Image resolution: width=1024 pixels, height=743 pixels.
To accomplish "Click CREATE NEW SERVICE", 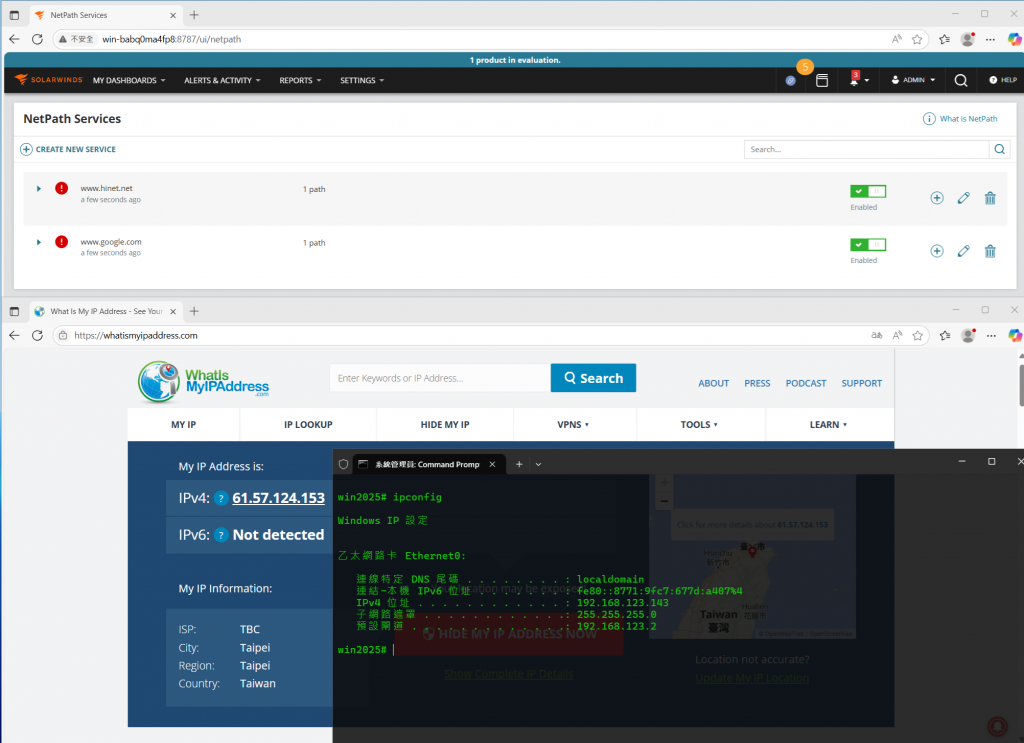I will pos(68,150).
